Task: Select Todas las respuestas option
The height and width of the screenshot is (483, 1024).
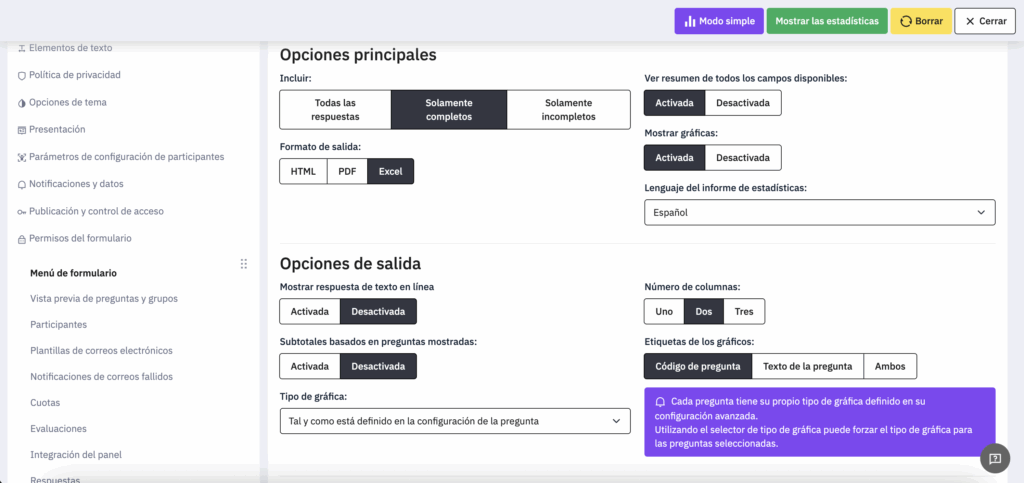Action: click(335, 109)
